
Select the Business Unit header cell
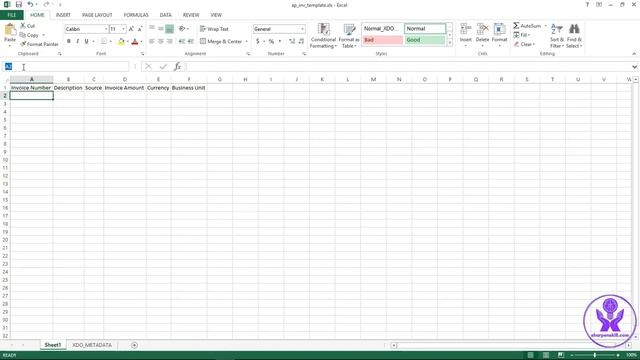click(189, 88)
